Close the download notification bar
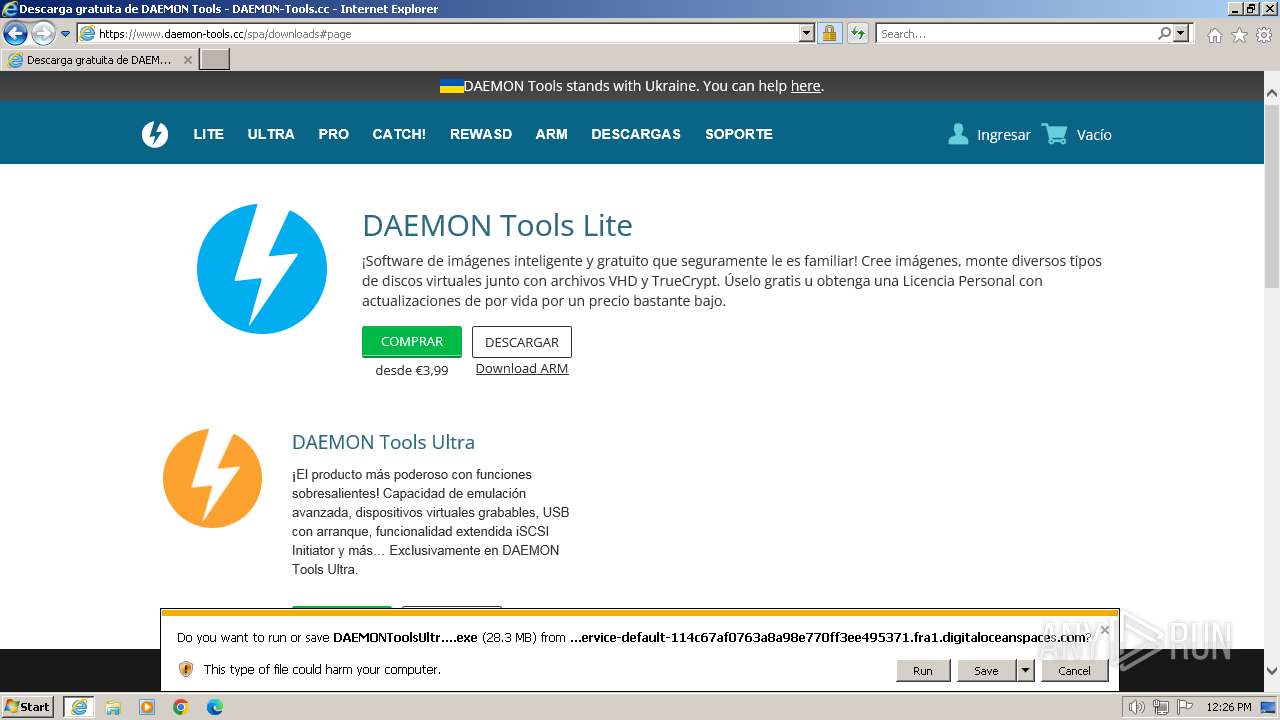The image size is (1280, 720). pos(1104,630)
